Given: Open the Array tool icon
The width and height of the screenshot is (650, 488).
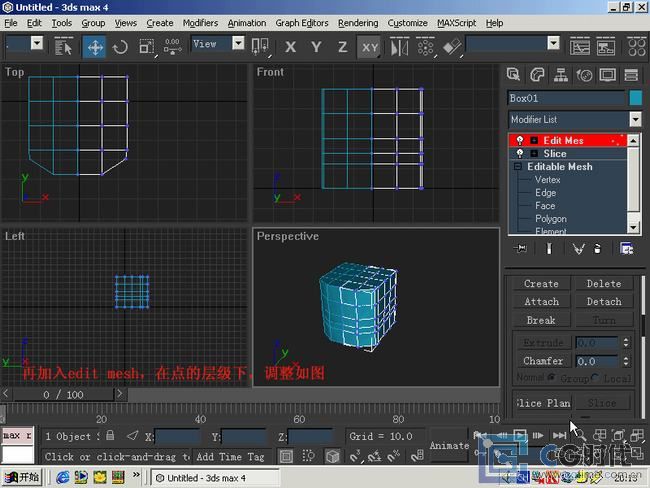Looking at the screenshot, I should 426,47.
